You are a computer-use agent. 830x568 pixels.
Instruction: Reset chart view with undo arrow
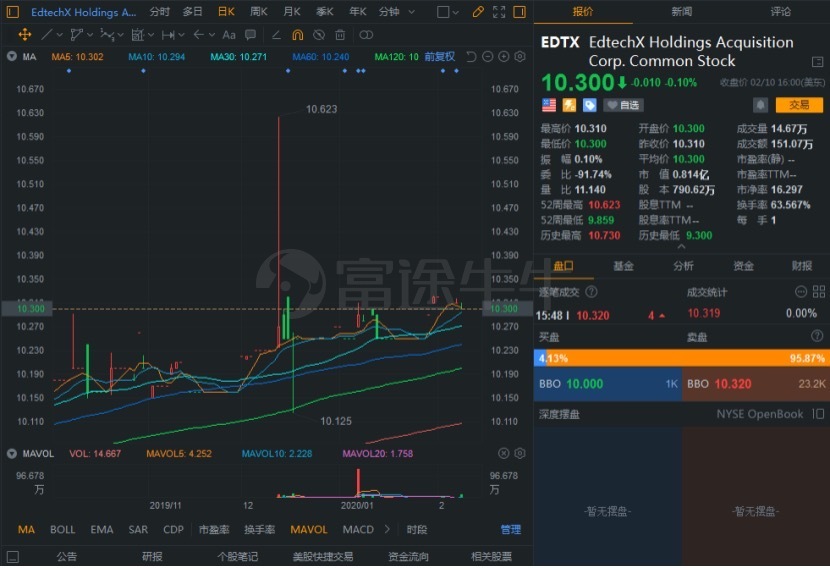point(471,57)
